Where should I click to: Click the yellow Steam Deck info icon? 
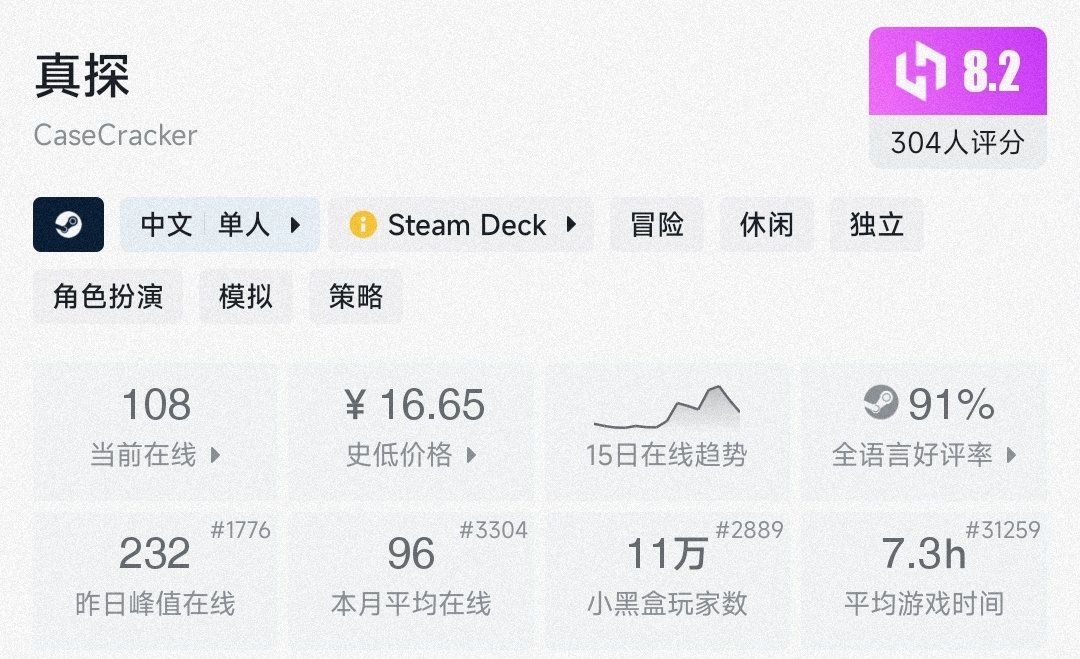[363, 225]
